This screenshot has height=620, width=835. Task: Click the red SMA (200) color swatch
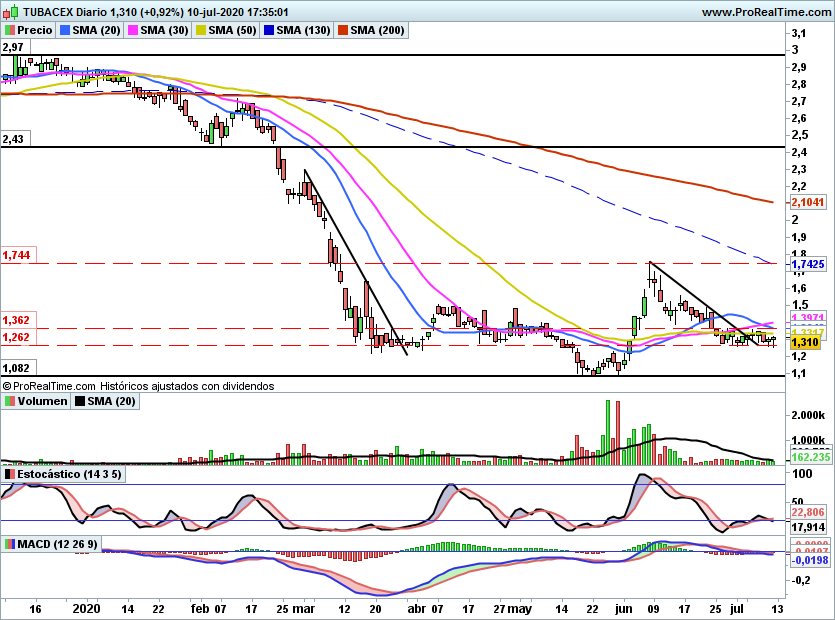[x=342, y=30]
